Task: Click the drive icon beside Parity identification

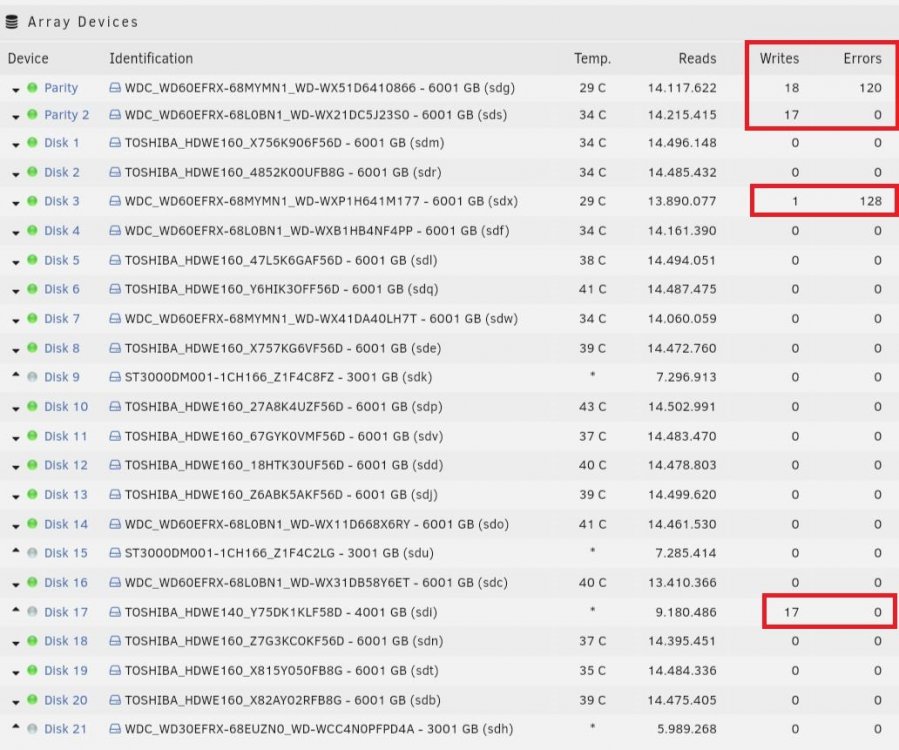Action: (x=115, y=88)
